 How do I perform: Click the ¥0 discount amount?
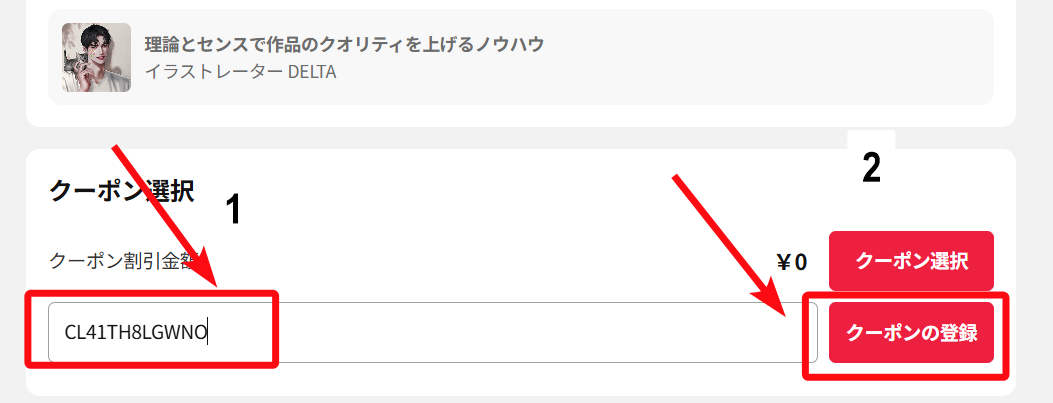coord(791,262)
